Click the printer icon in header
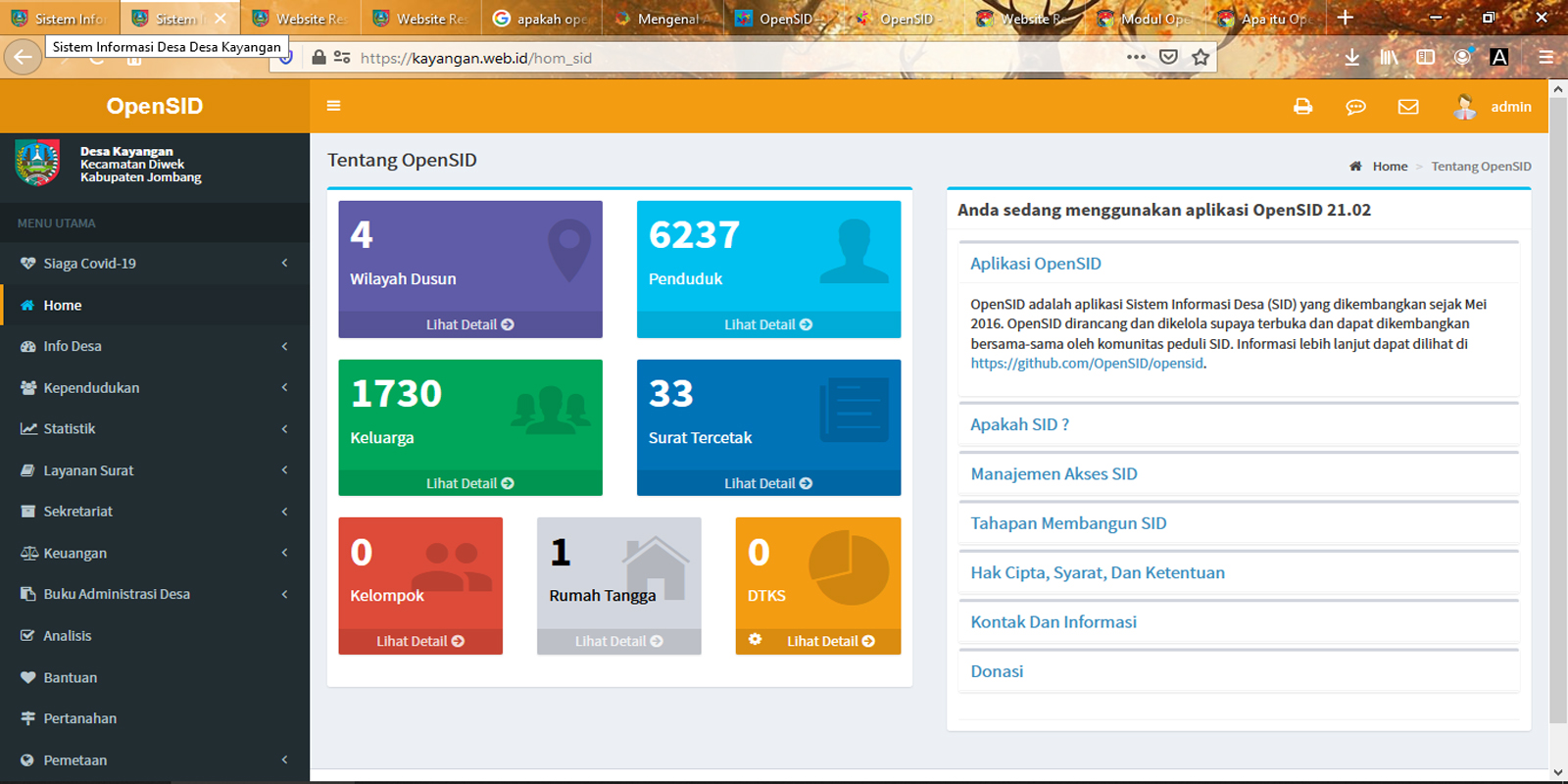The width and height of the screenshot is (1568, 784). pyautogui.click(x=1302, y=107)
